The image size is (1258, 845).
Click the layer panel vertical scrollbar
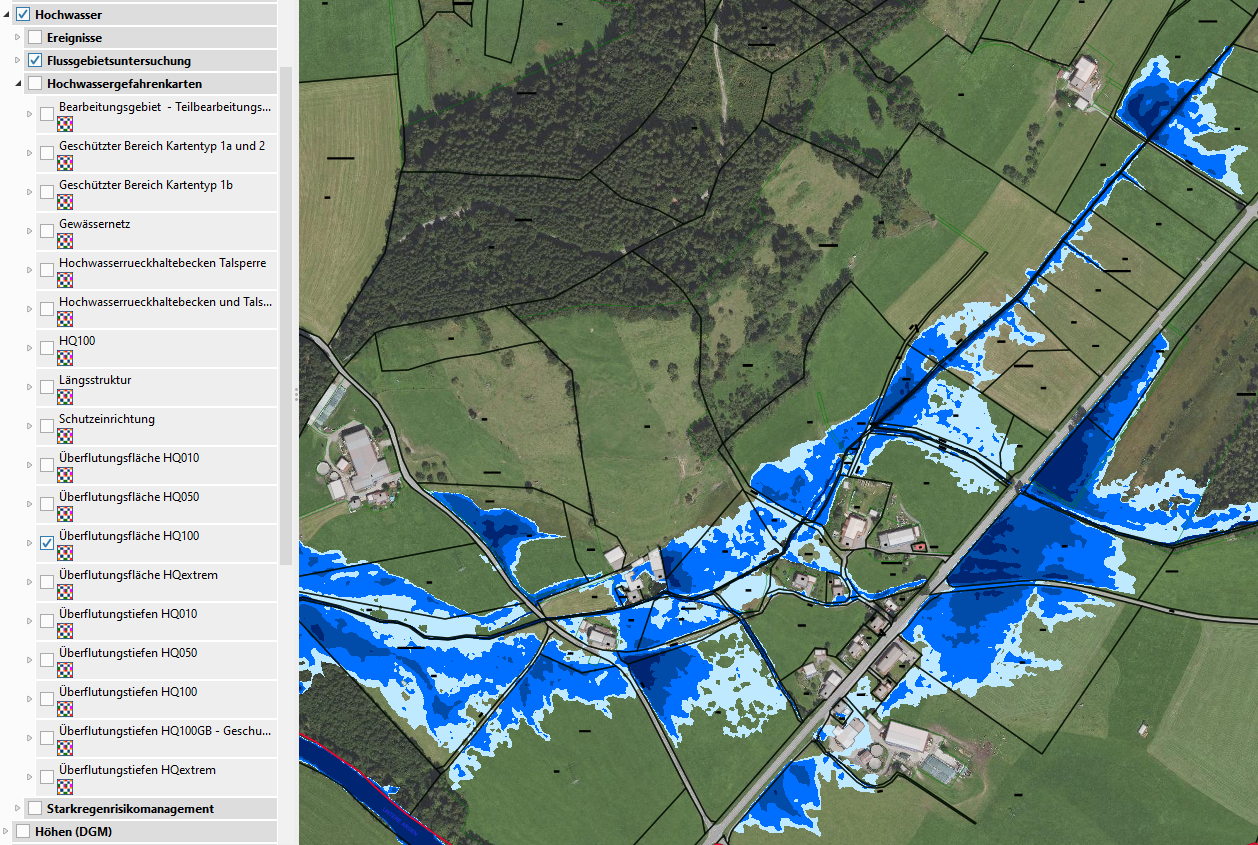(286, 300)
